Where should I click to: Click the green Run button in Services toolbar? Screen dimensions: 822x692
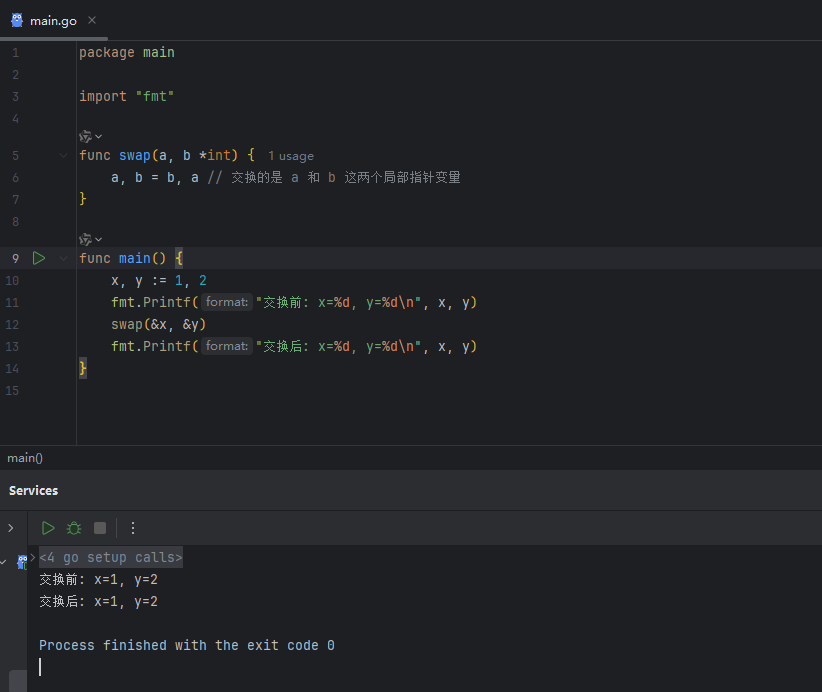point(48,528)
